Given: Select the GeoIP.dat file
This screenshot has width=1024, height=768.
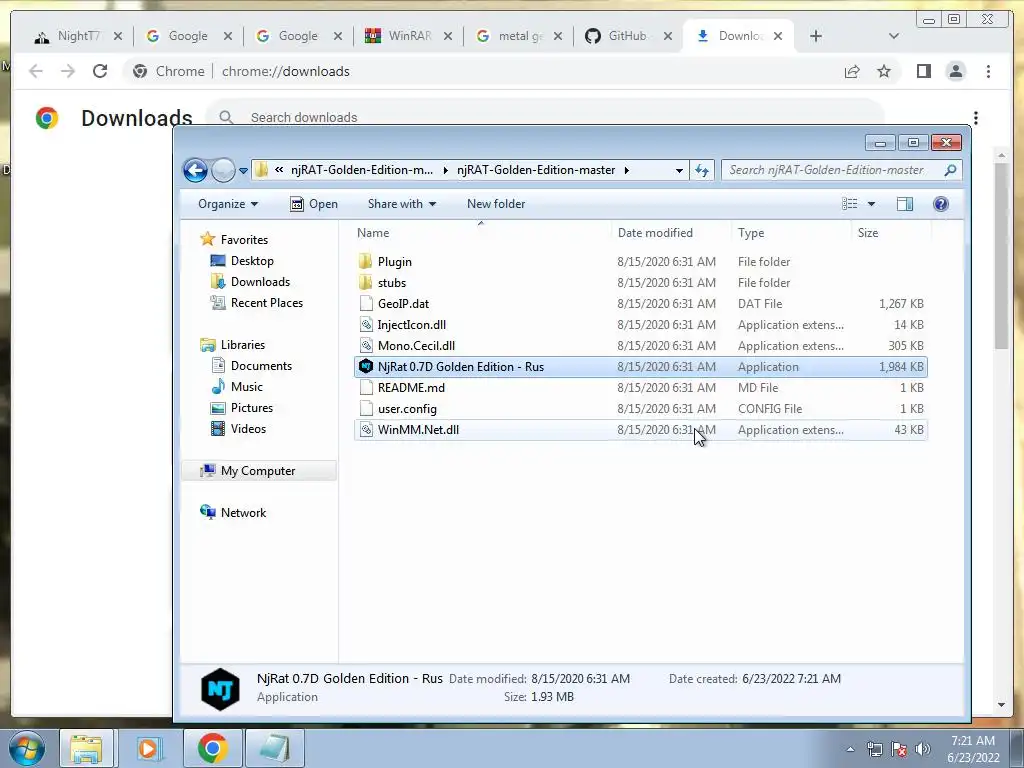Looking at the screenshot, I should [640, 304].
